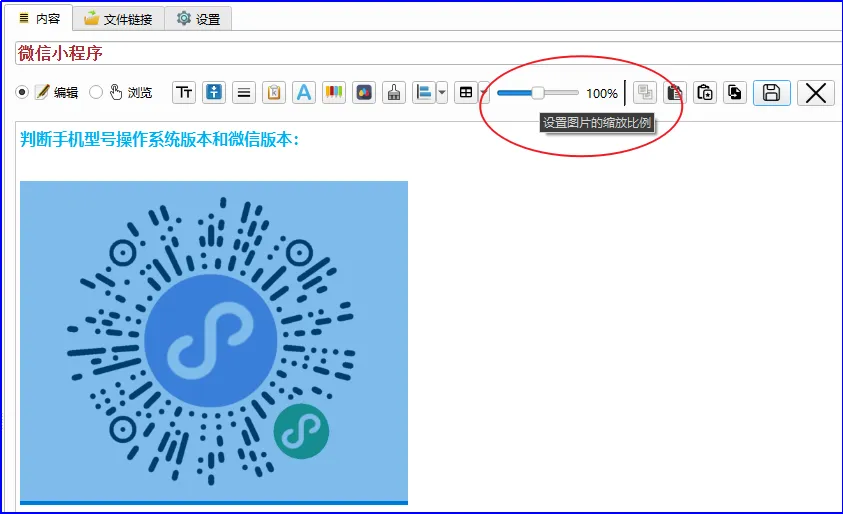843x514 pixels.
Task: Click the three-line paragraph icon
Action: (244, 92)
